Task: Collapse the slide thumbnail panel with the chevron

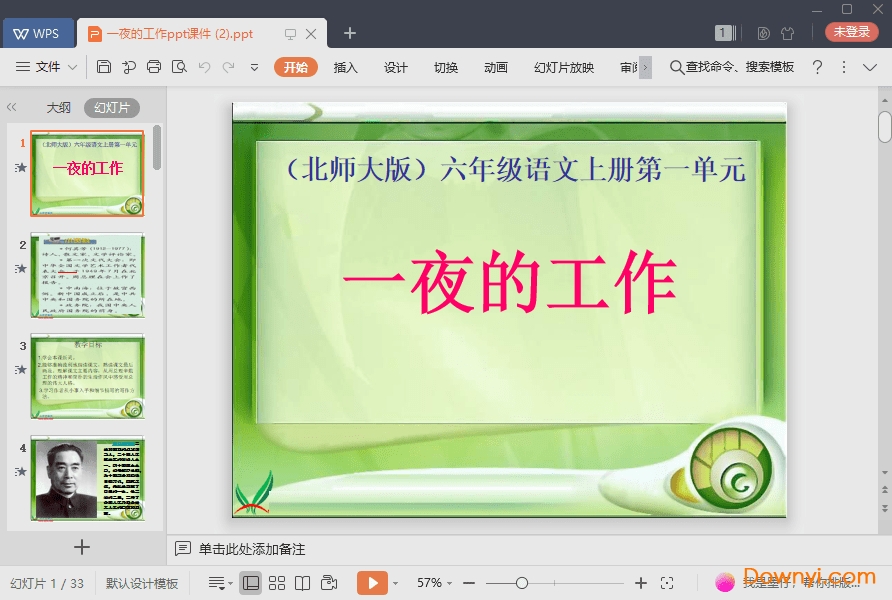Action: (12, 107)
